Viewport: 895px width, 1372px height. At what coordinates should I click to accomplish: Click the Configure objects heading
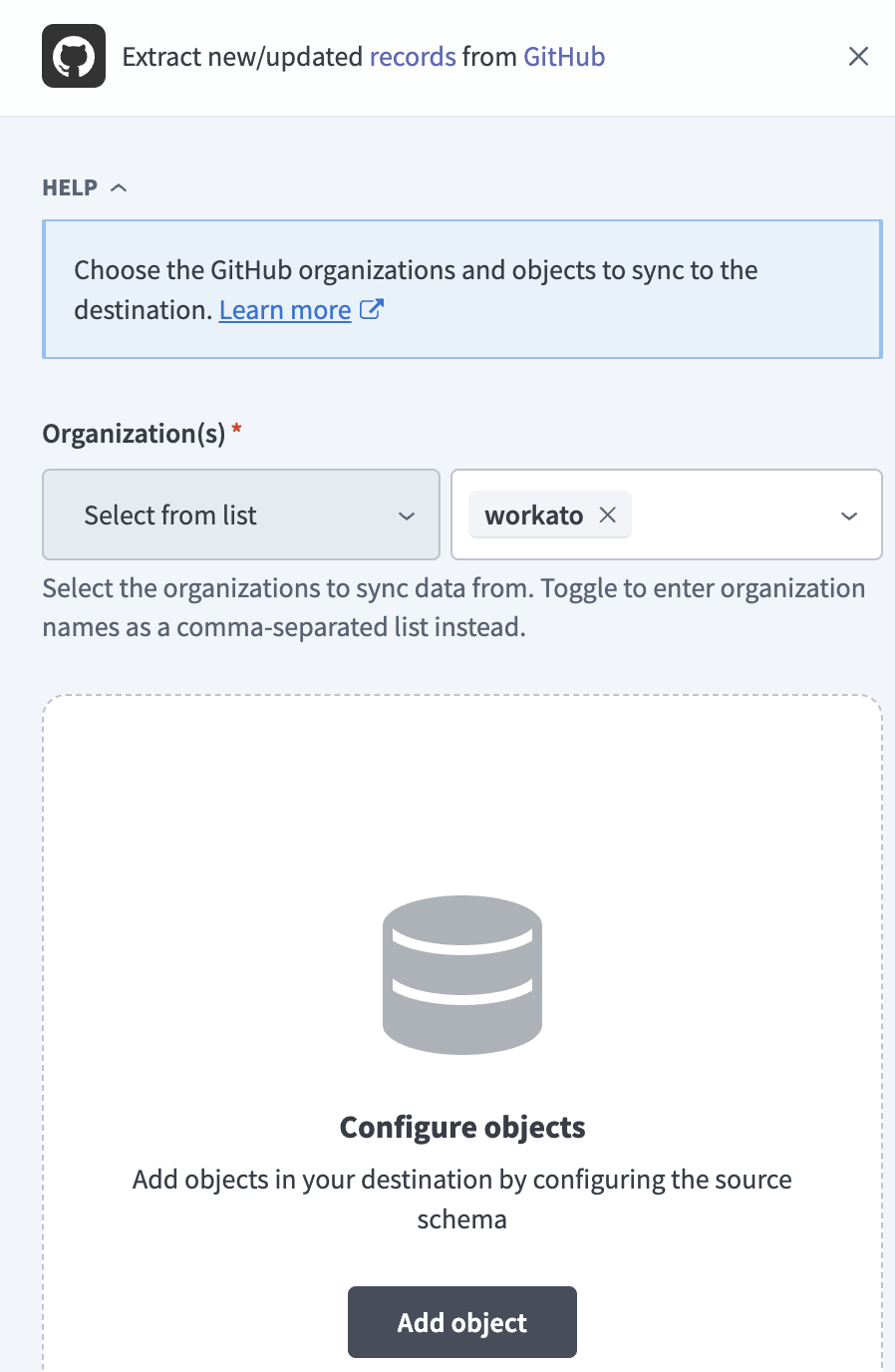tap(462, 1127)
